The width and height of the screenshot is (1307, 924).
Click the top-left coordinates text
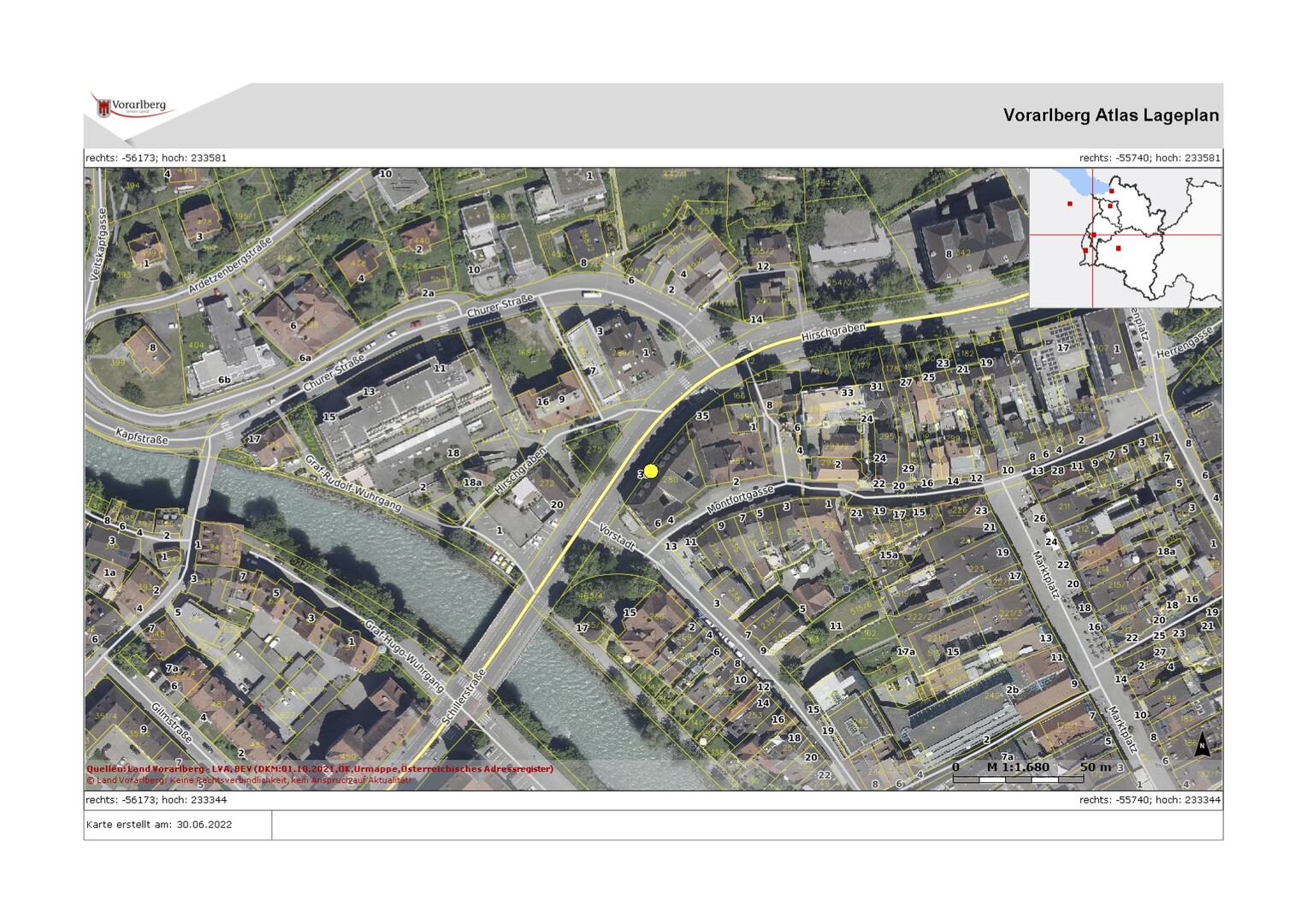click(x=156, y=158)
